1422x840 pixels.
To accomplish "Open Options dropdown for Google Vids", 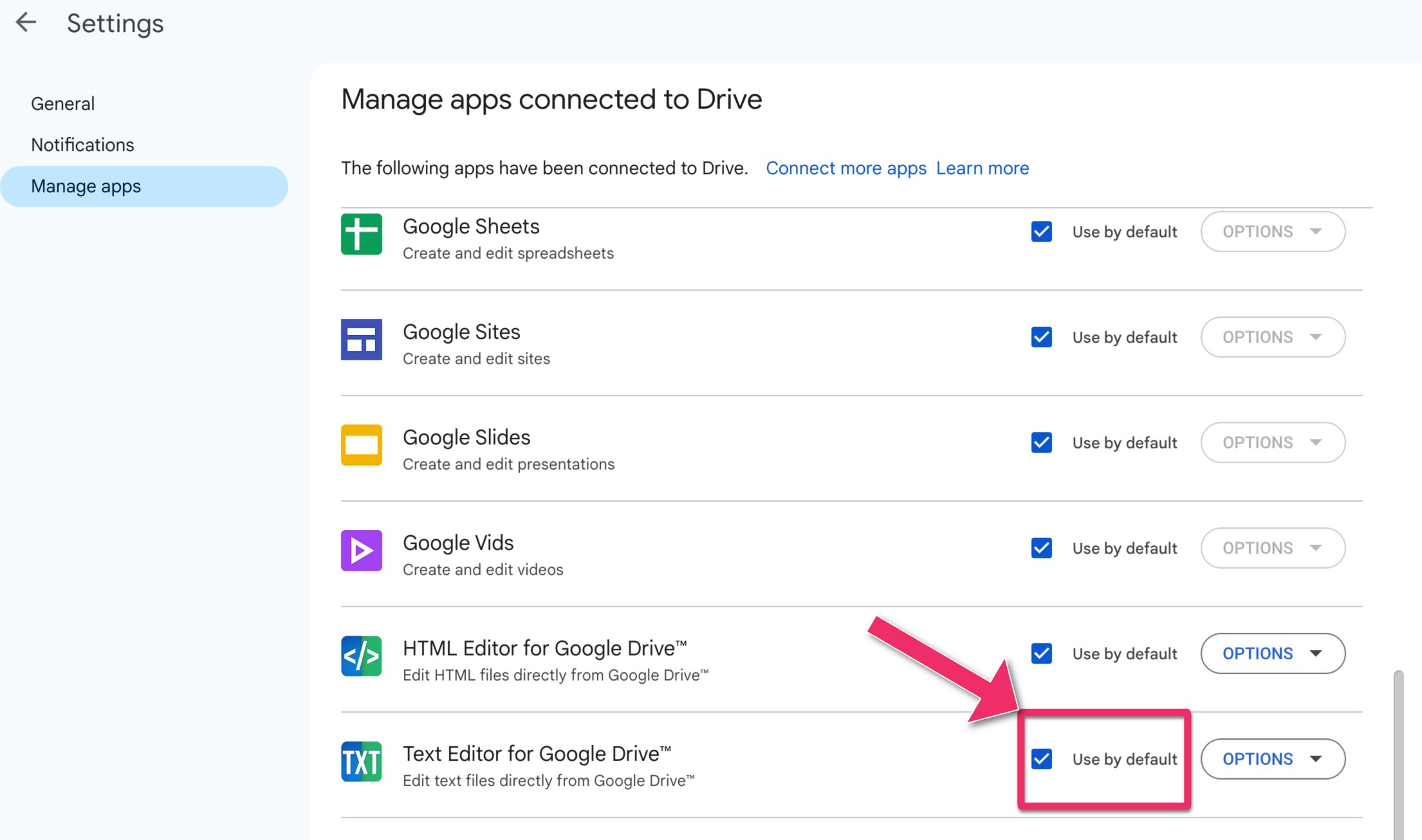I will tap(1273, 548).
